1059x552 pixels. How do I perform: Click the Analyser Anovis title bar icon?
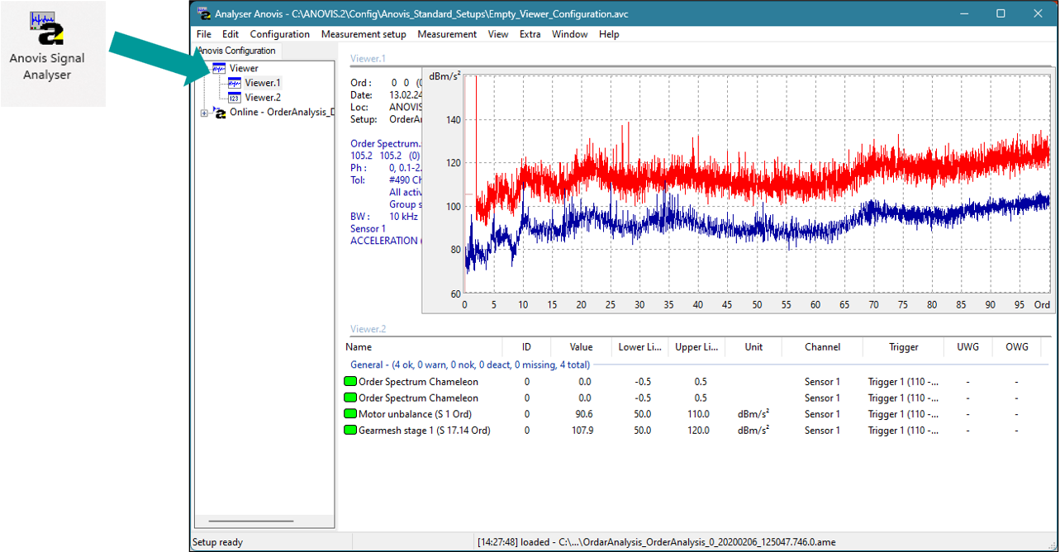(x=203, y=14)
